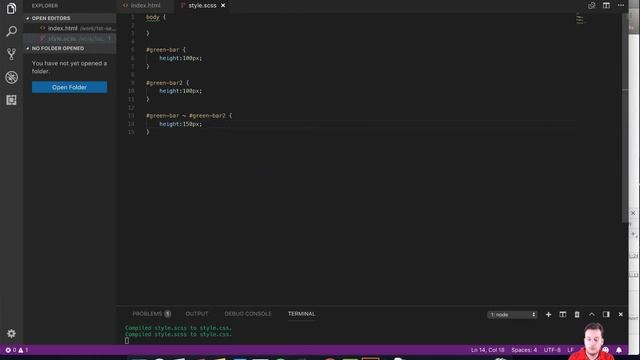Click the editor minimap
640x360 pixels.
(580, 19)
